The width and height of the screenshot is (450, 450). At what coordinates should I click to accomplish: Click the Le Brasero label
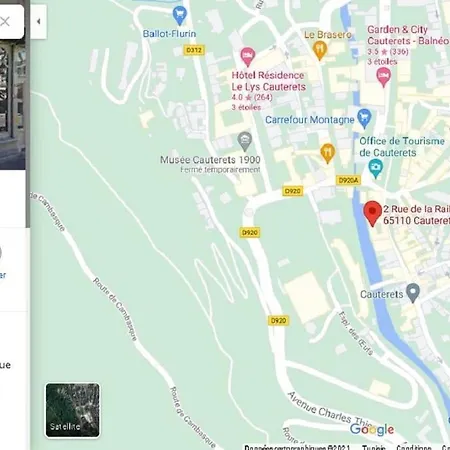click(x=328, y=35)
